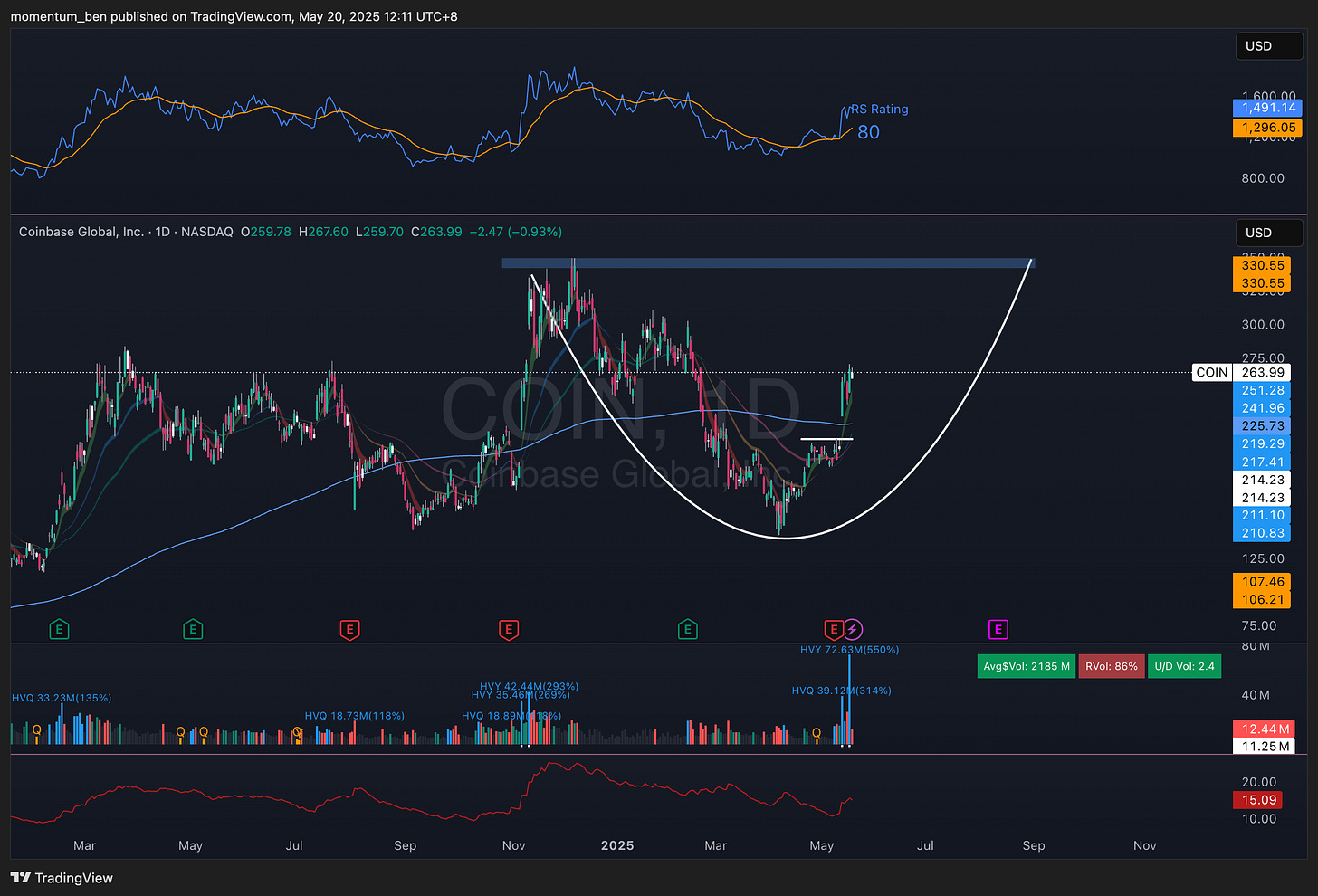Click the TradingView logo
This screenshot has height=896, width=1318.
pos(62,878)
